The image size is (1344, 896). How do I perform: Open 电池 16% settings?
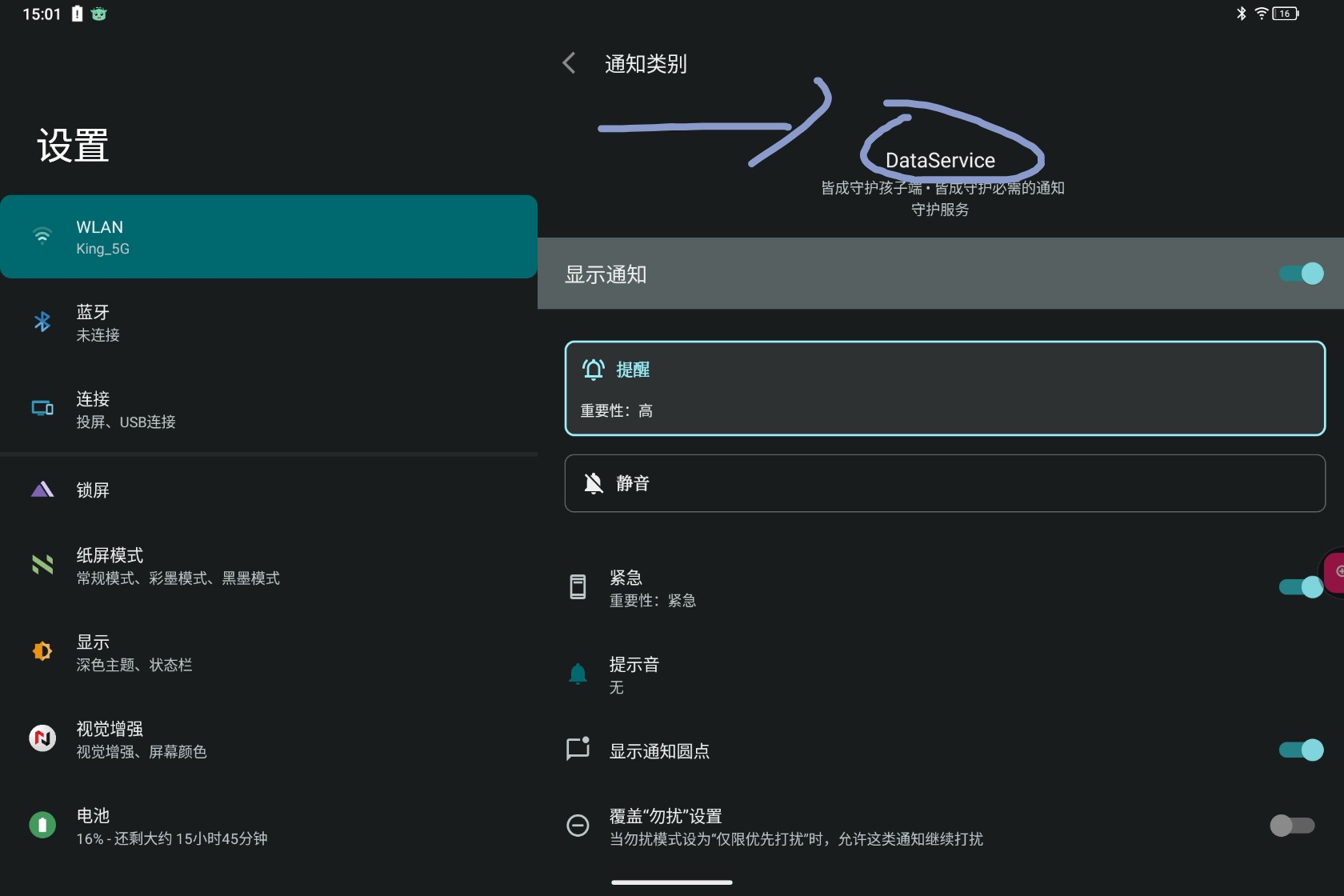tap(269, 826)
